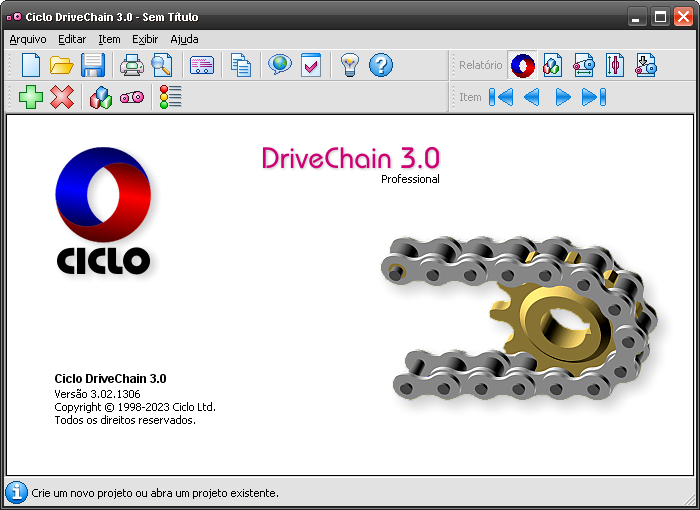This screenshot has width=700, height=510.
Task: Click the window title bar app icon
Action: tap(14, 17)
